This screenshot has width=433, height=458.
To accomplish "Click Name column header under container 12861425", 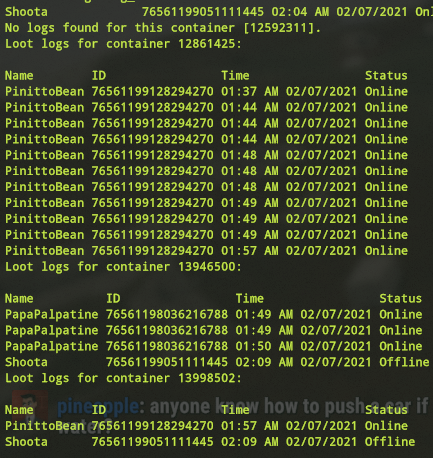I will (x=19, y=76).
